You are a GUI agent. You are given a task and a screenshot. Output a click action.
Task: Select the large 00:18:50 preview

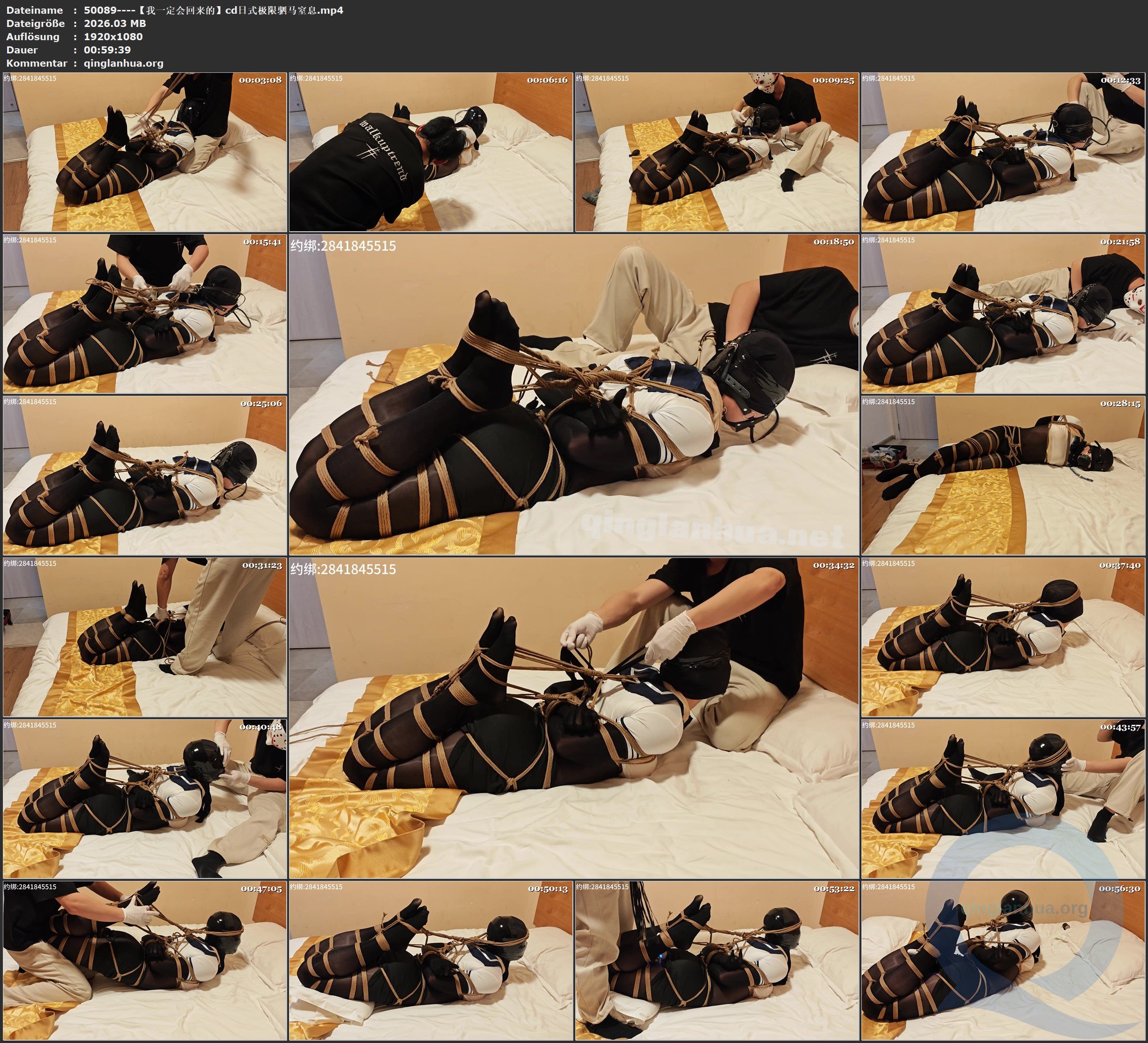573,394
